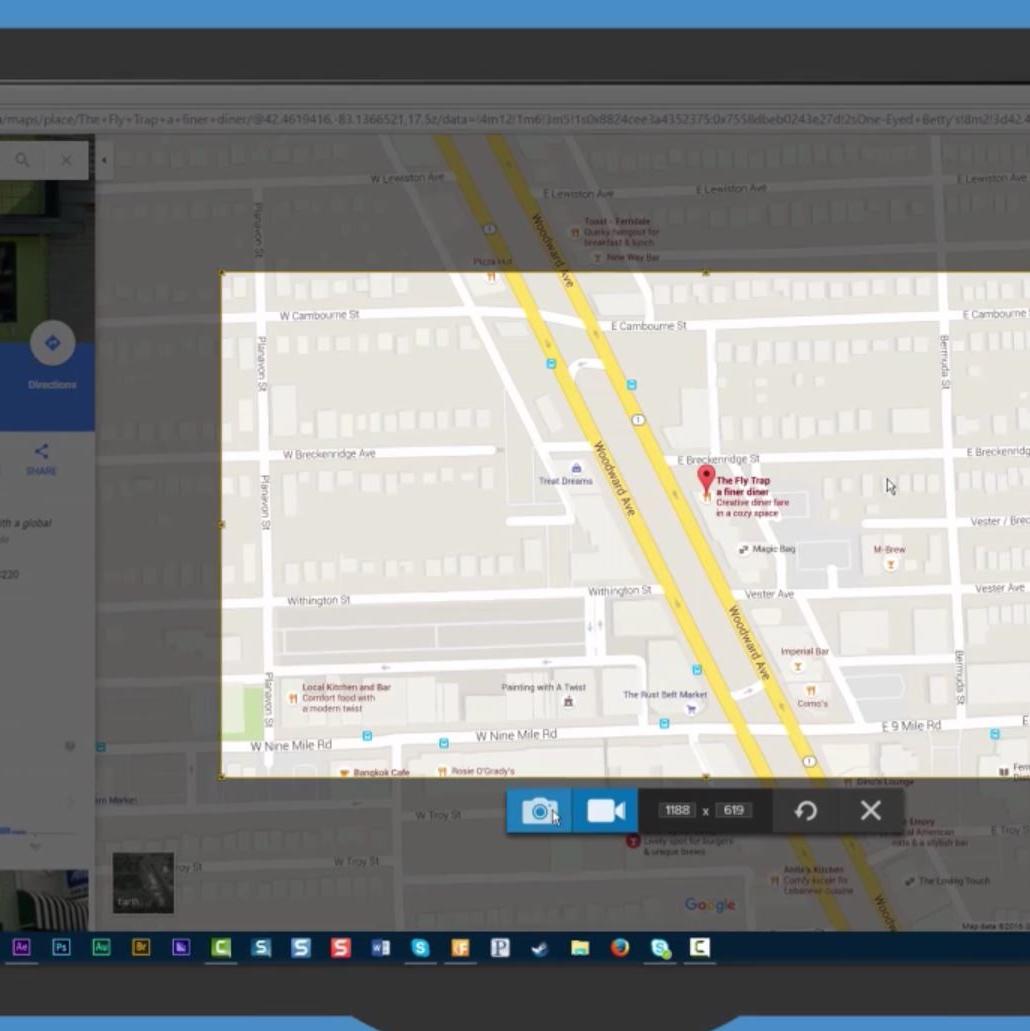
Task: Open the Toast - Ferndale restaurant marker
Action: (x=576, y=232)
